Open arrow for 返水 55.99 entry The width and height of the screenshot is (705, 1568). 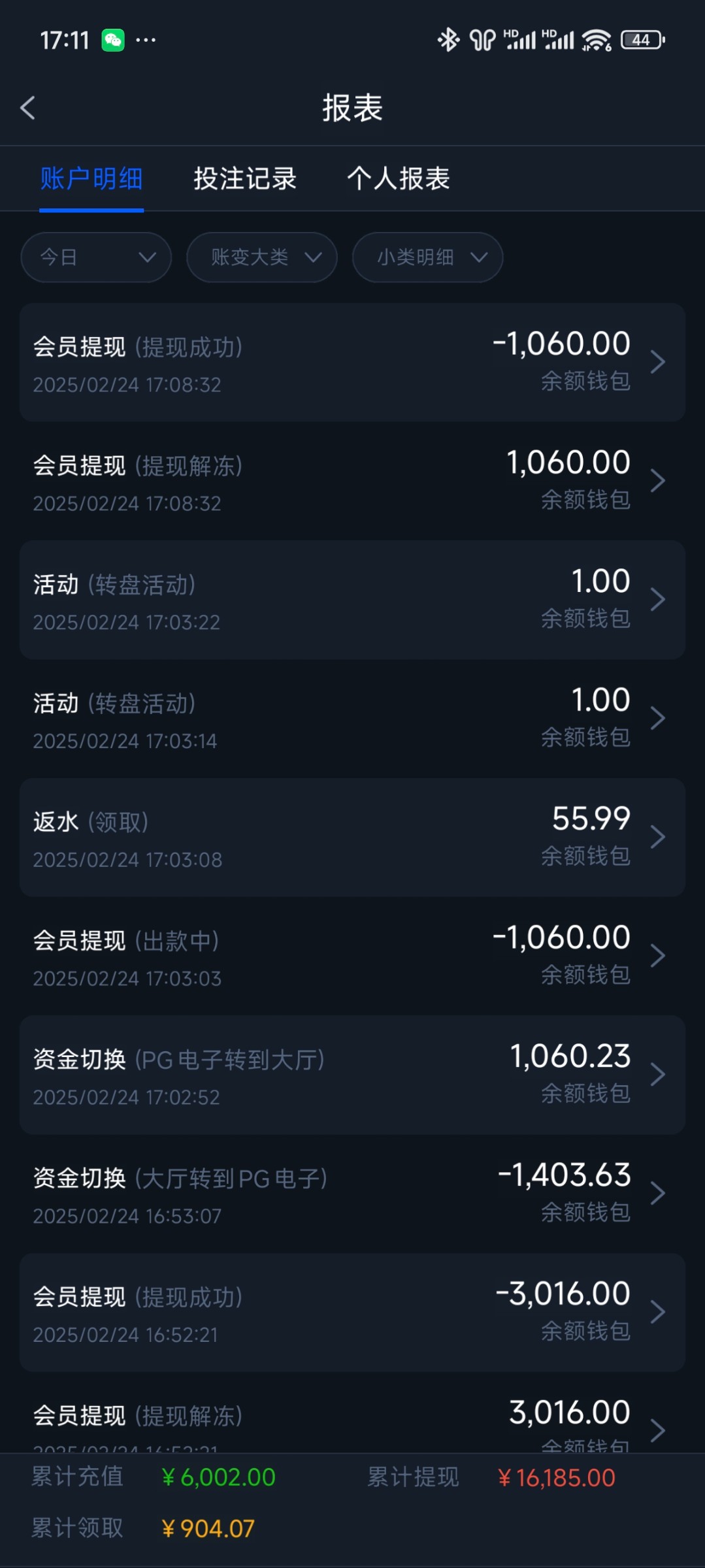coord(657,837)
